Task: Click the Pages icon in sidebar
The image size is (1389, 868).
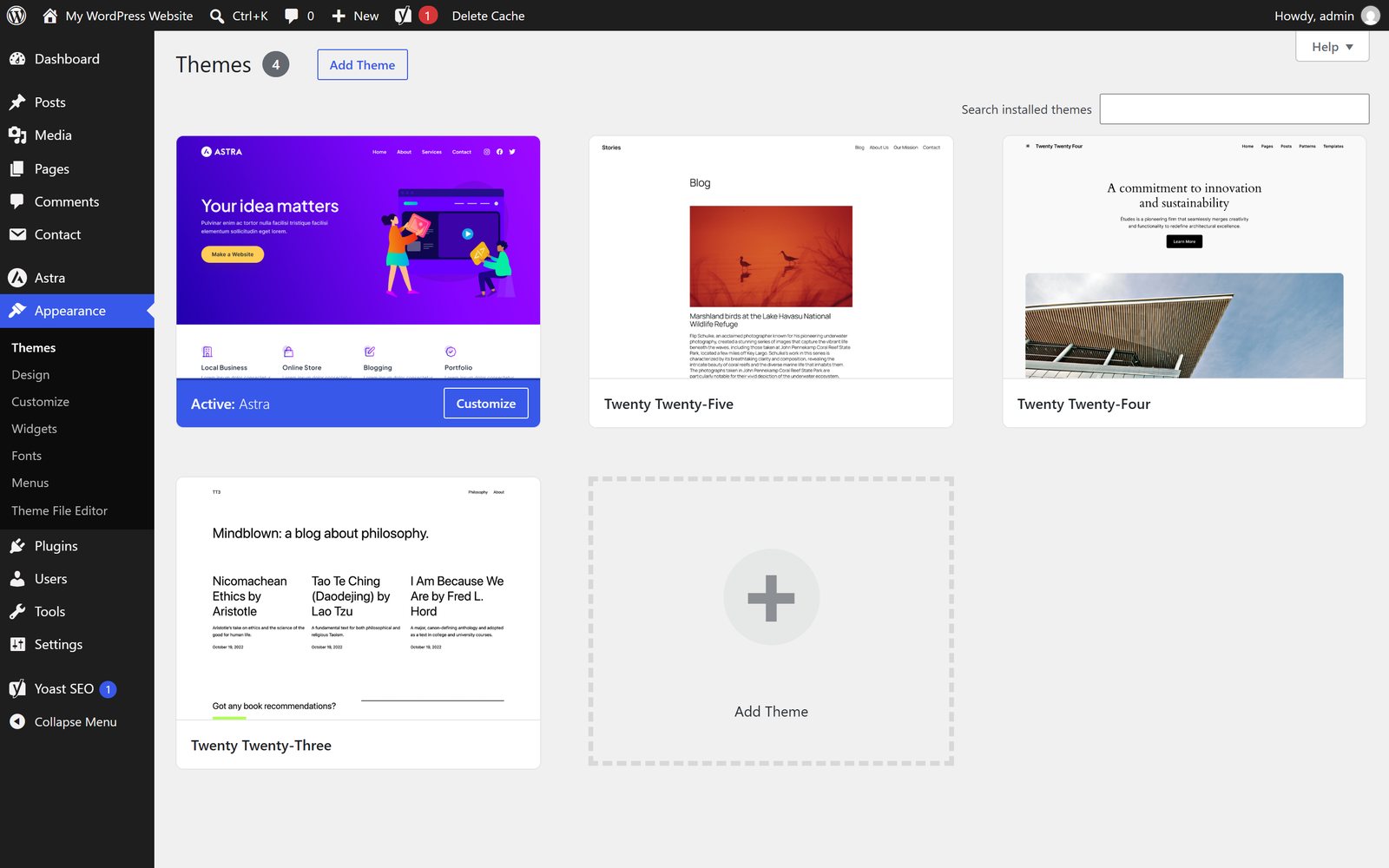Action: (17, 169)
